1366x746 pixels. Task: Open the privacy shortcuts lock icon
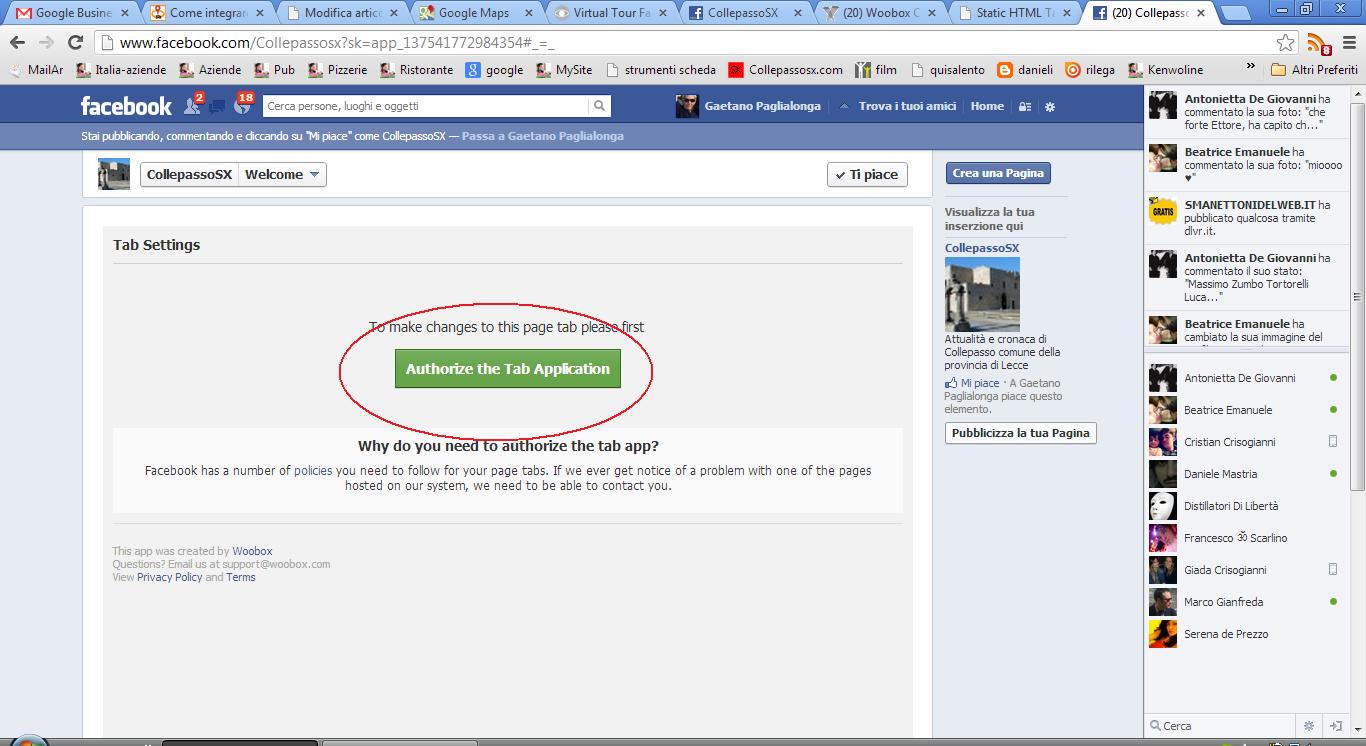[x=1025, y=107]
